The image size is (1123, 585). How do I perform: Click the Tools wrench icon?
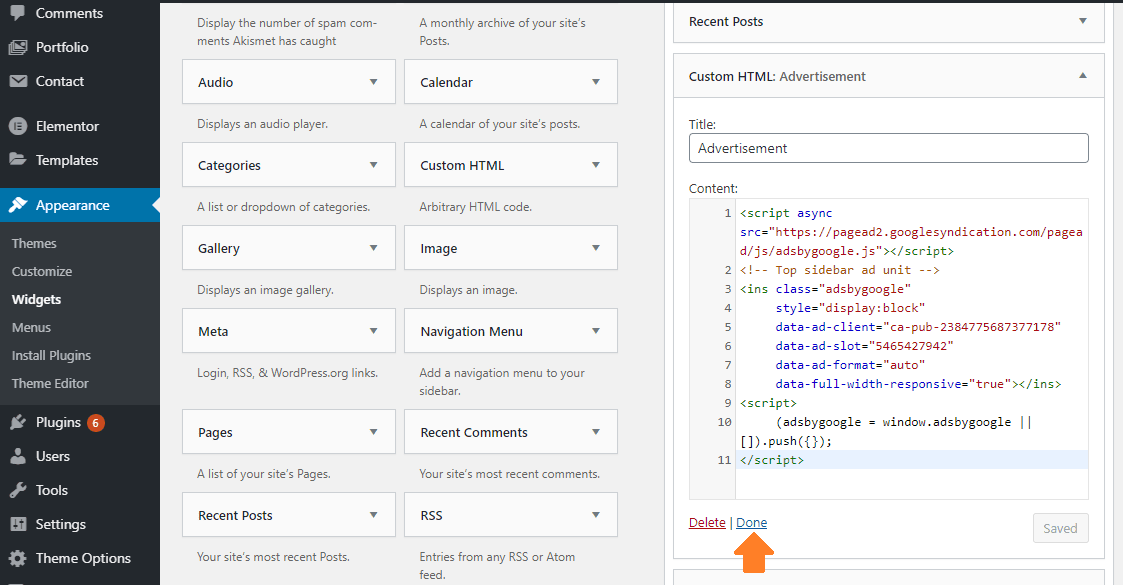[18, 490]
